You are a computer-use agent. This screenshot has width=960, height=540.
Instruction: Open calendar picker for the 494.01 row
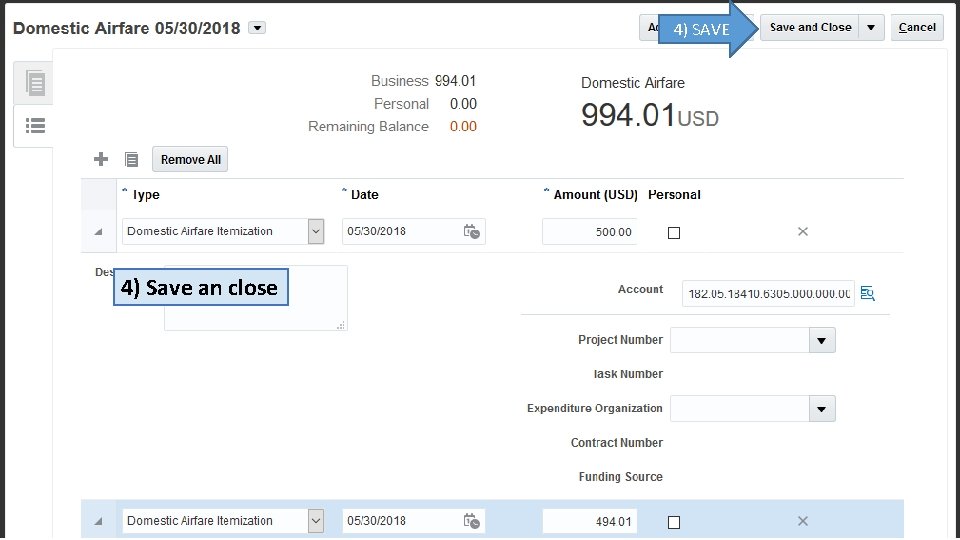tap(471, 521)
